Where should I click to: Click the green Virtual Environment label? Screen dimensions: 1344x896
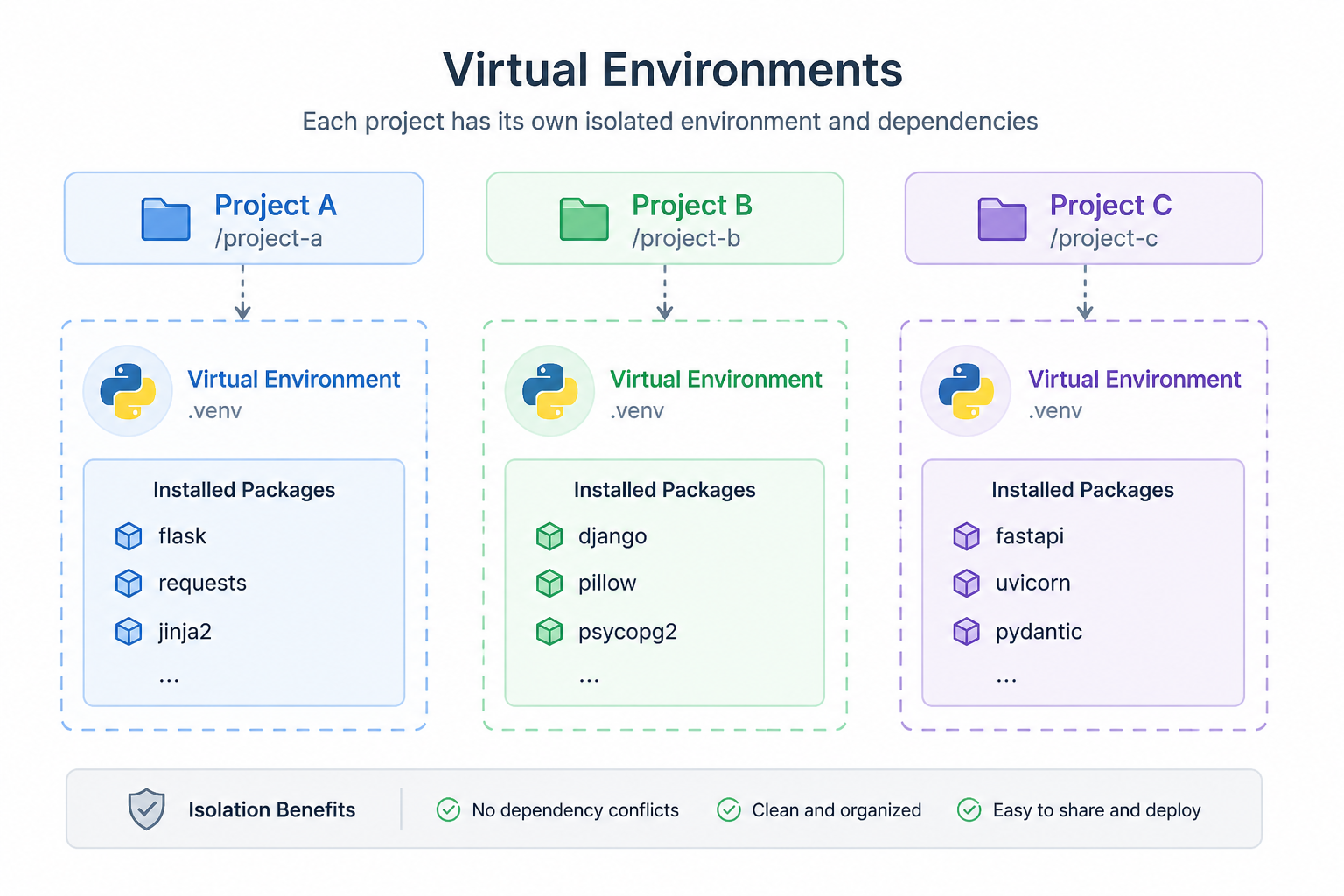point(716,379)
